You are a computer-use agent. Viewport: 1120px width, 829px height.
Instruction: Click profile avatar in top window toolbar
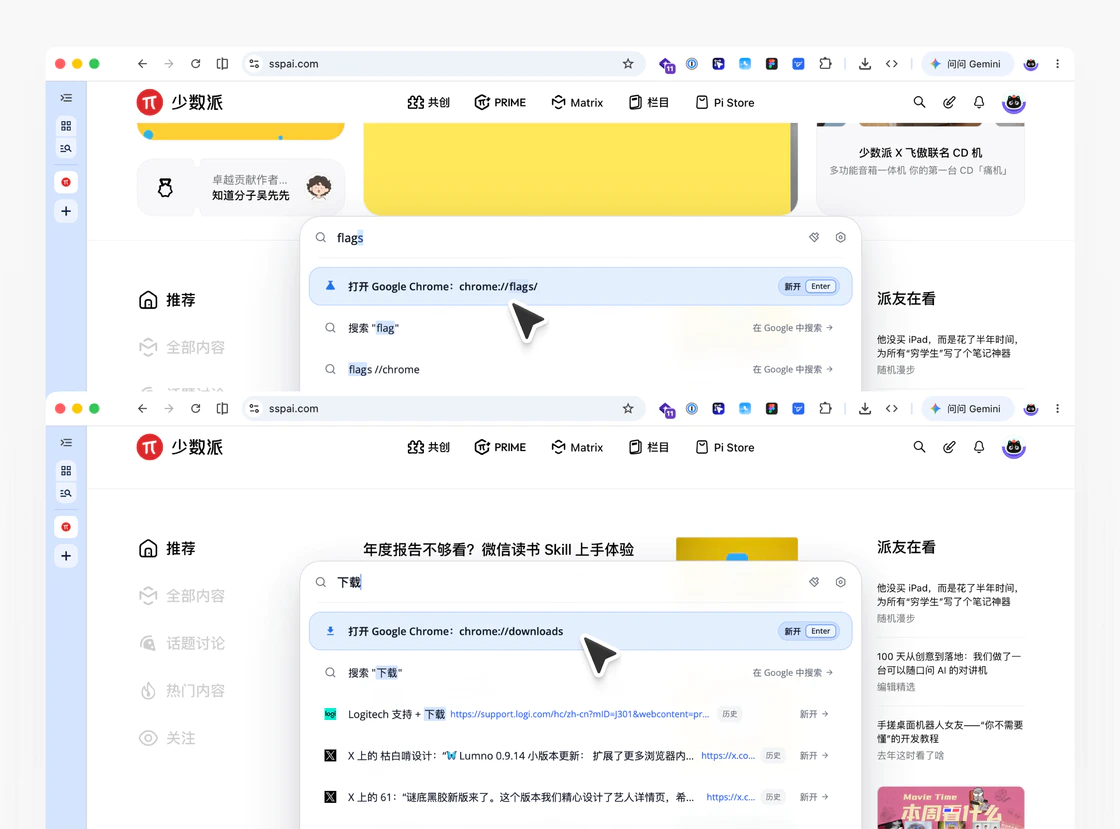pos(1031,64)
